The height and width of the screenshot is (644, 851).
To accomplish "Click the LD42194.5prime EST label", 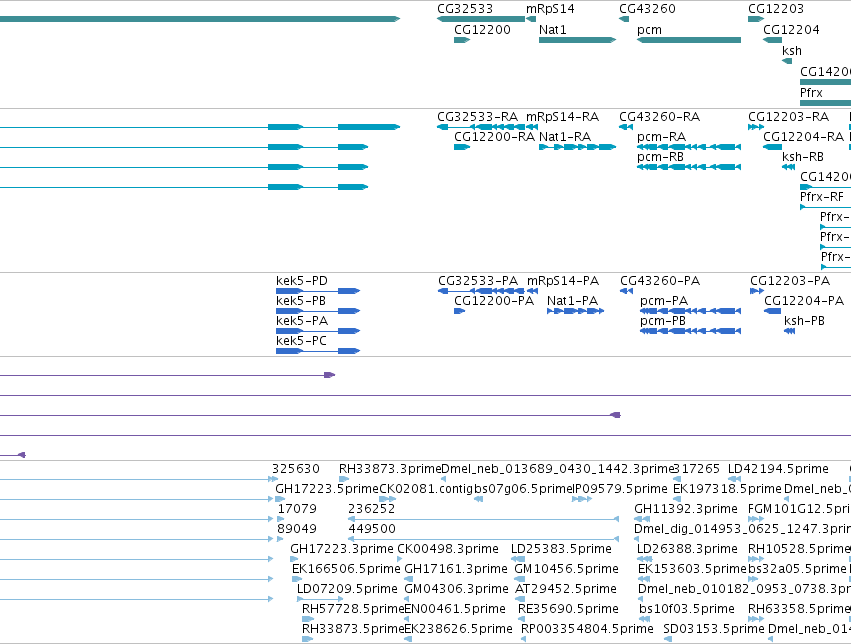I will pyautogui.click(x=778, y=469).
